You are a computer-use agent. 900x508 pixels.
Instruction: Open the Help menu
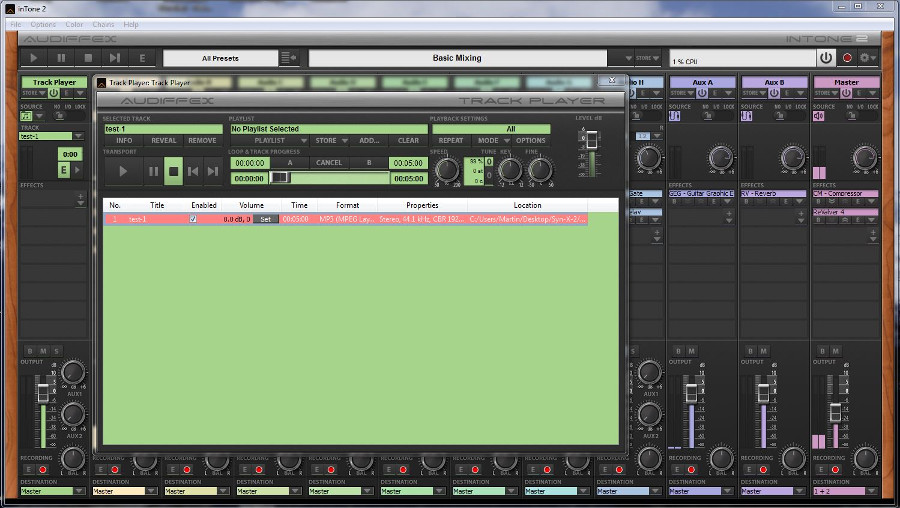(131, 25)
